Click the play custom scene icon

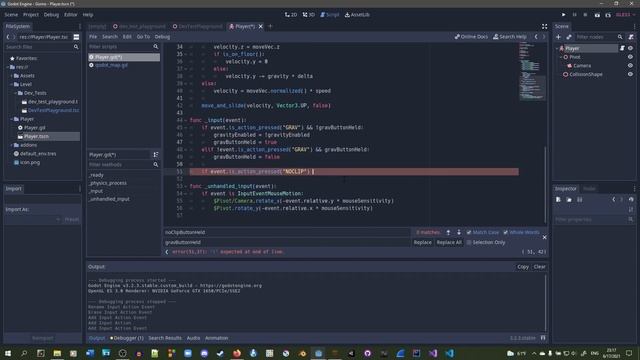click(608, 15)
